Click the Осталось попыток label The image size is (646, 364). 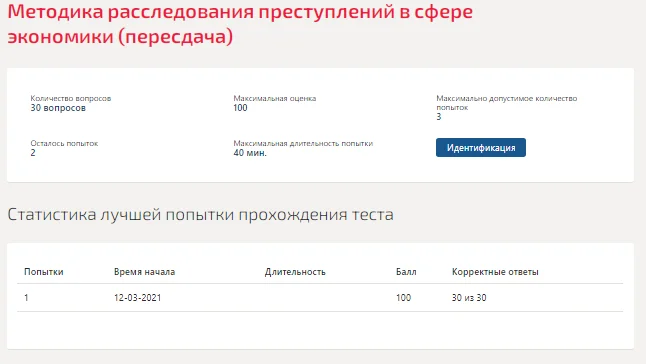coord(64,143)
